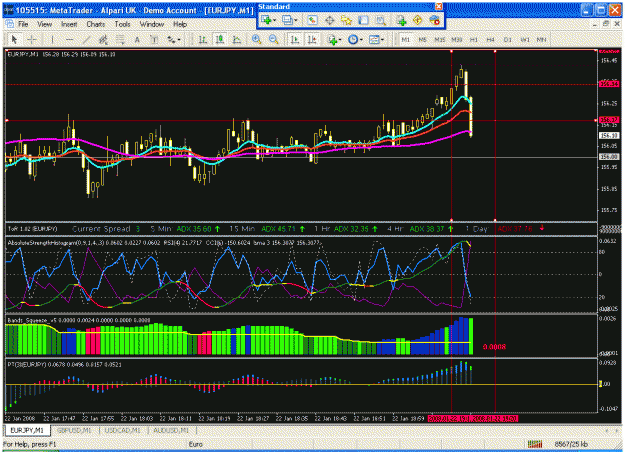
Task: Pick the Equidistant Channel tool
Action: [x=103, y=39]
